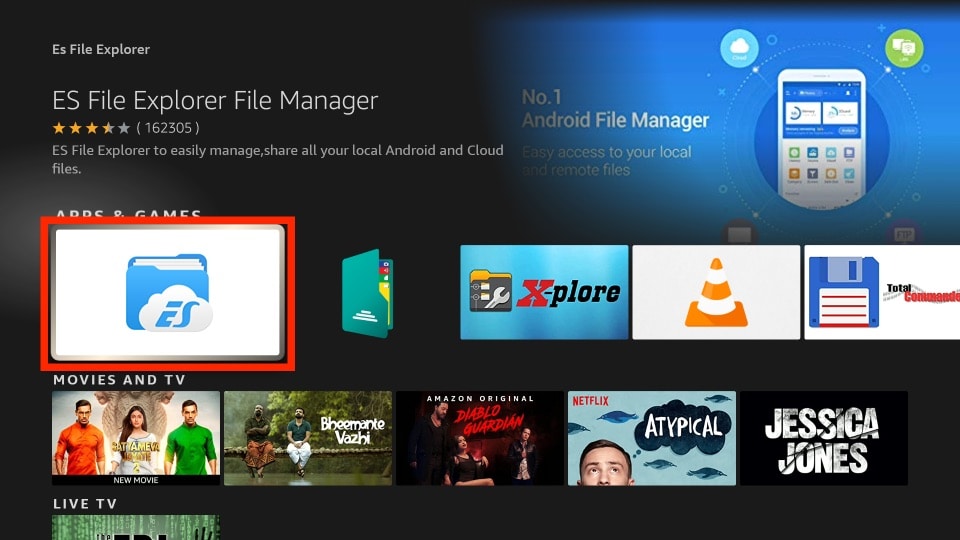Open the ES File Explorer app tile
960x540 pixels.
(168, 293)
